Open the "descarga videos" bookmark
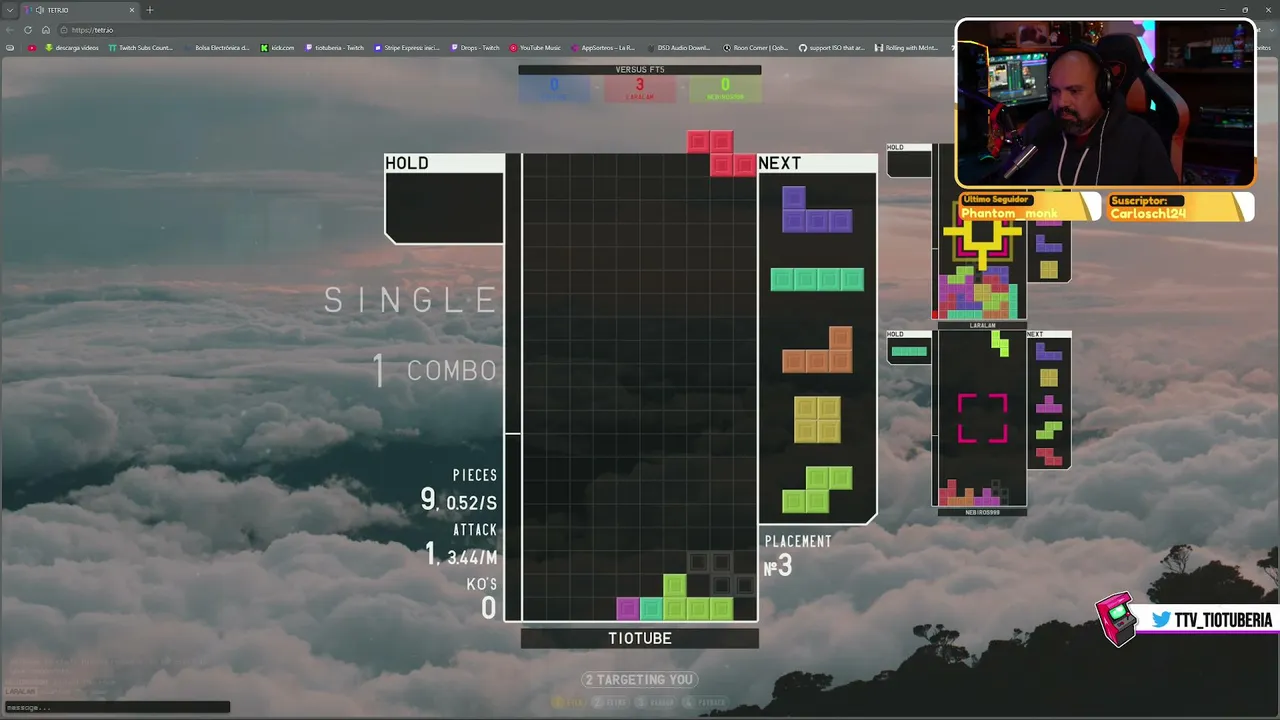1280x720 pixels. (x=72, y=48)
